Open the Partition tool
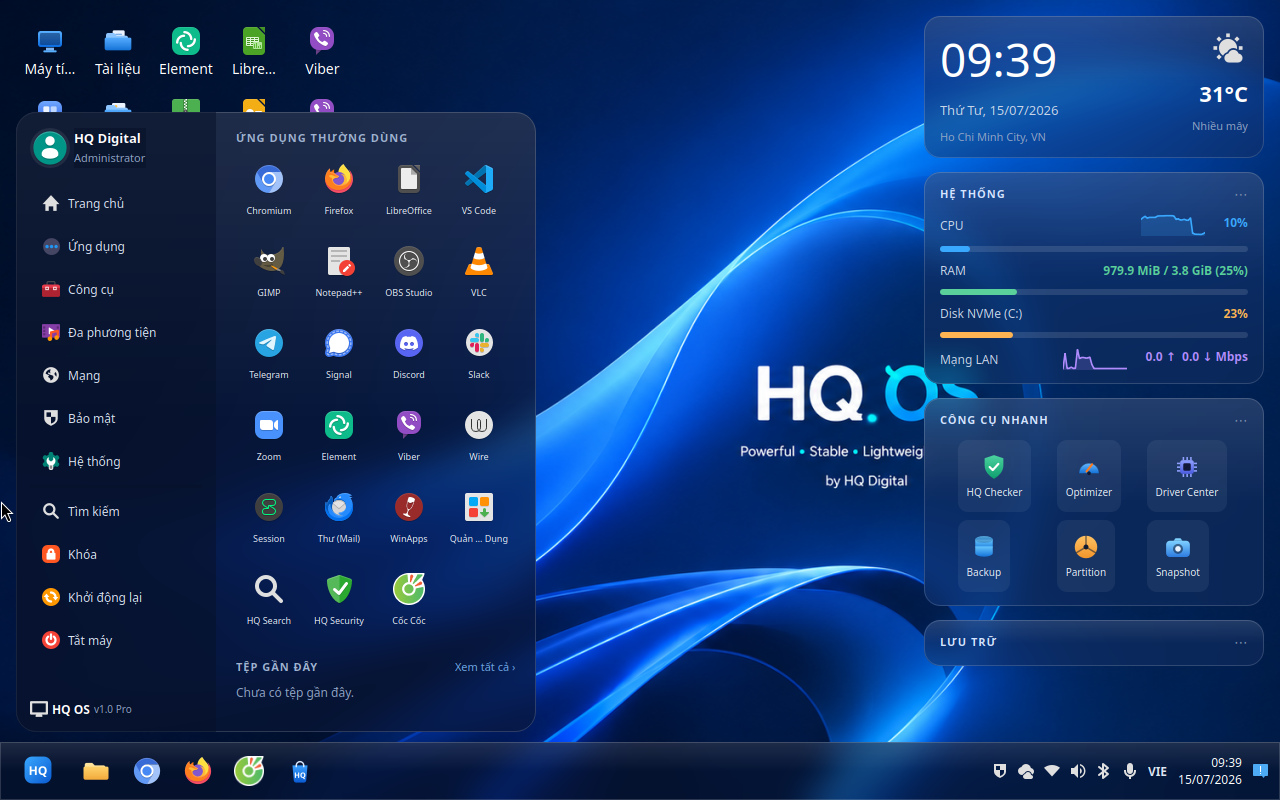The image size is (1280, 800). 1086,556
